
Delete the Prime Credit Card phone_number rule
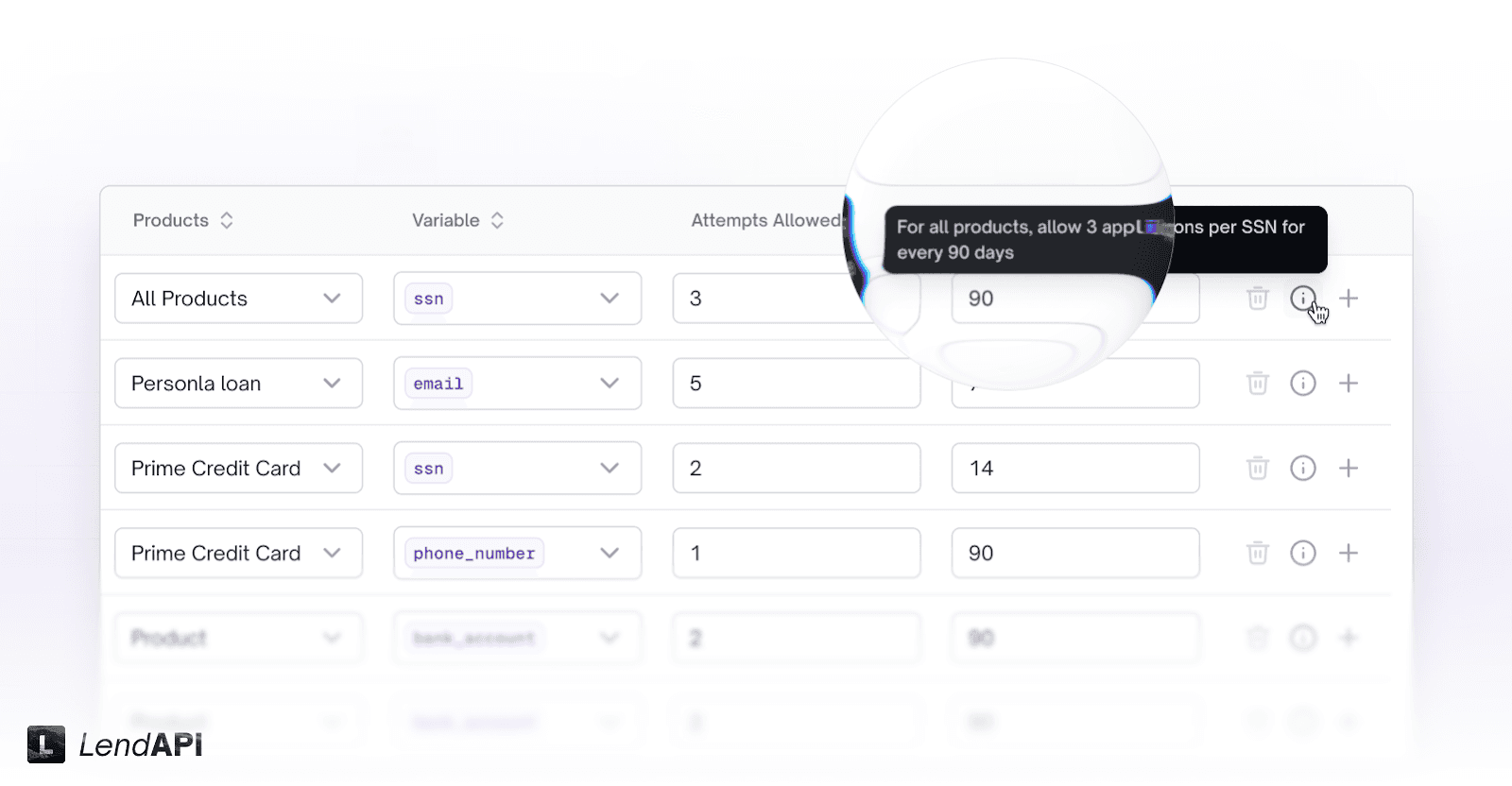click(1257, 553)
